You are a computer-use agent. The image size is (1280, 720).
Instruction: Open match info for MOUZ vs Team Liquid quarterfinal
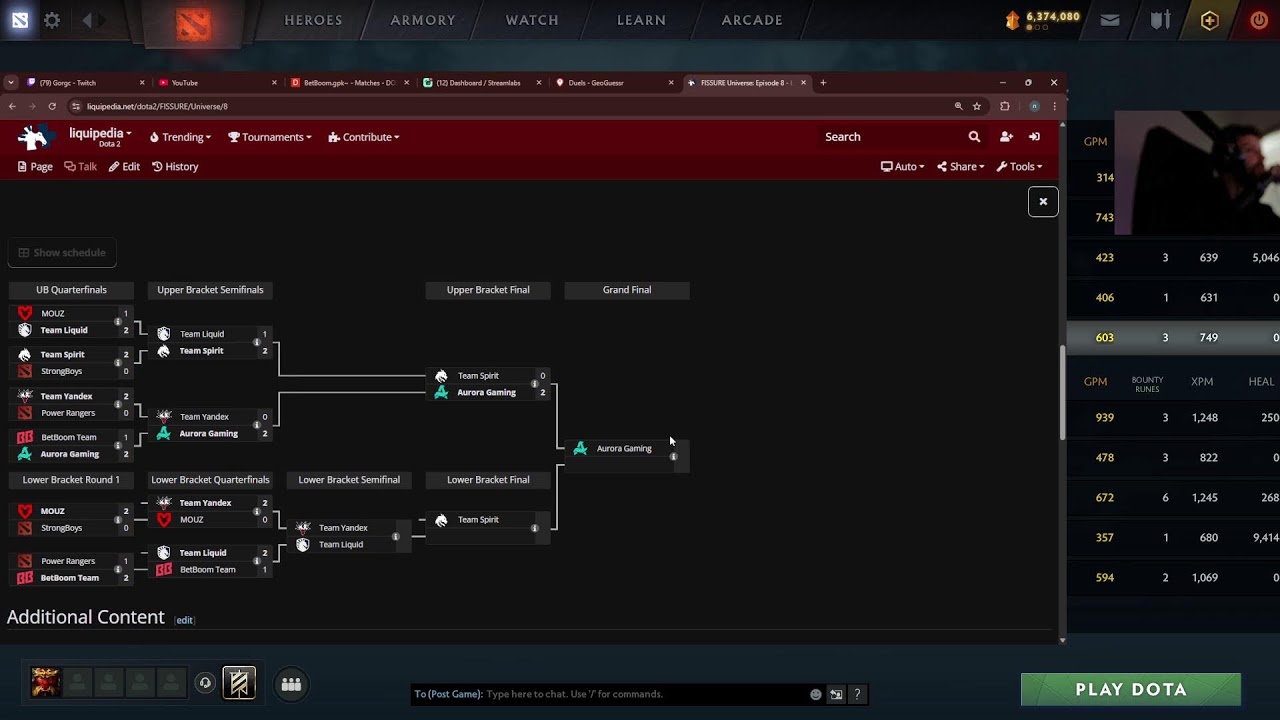118,322
